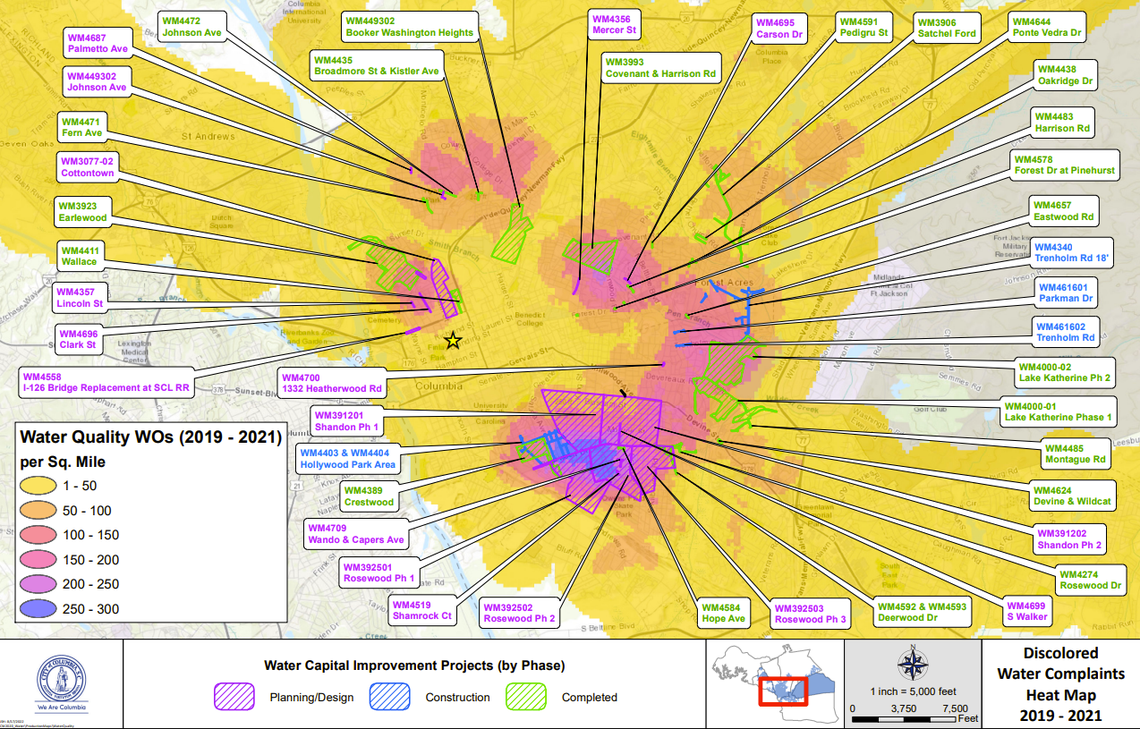1140x729 pixels.
Task: Click the WM4558 I-126 Bridge Replacement label
Action: 106,383
